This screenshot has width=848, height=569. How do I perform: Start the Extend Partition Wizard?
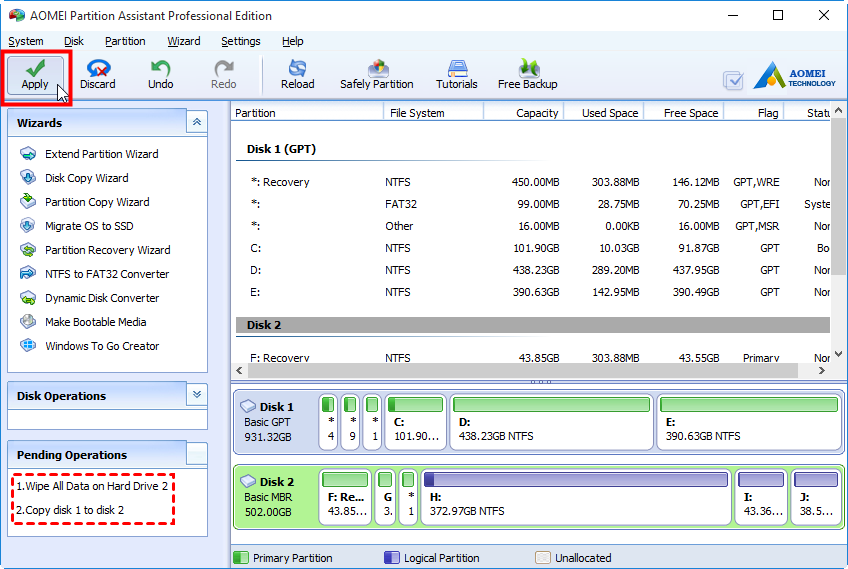pyautogui.click(x=101, y=154)
